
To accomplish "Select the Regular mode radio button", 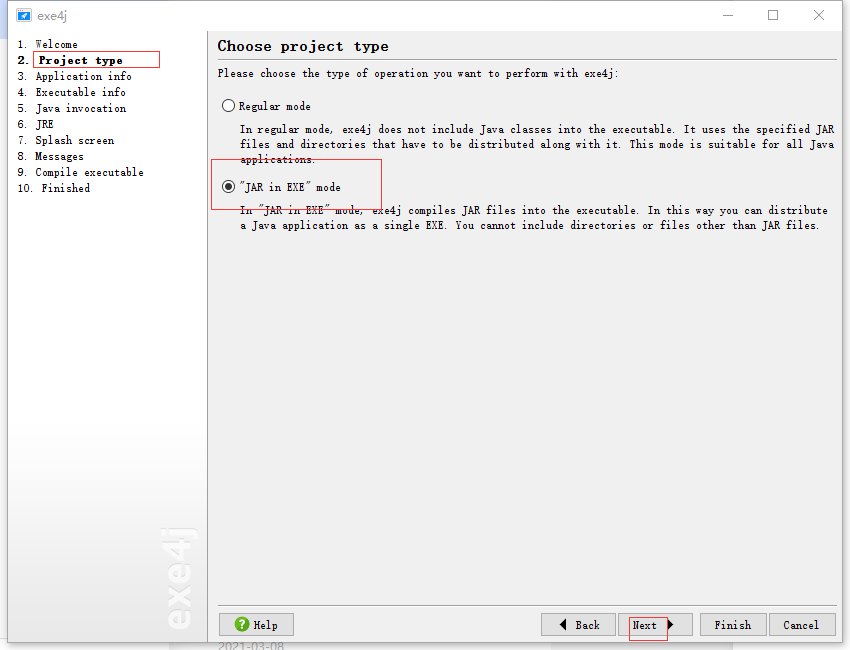I will 228,106.
